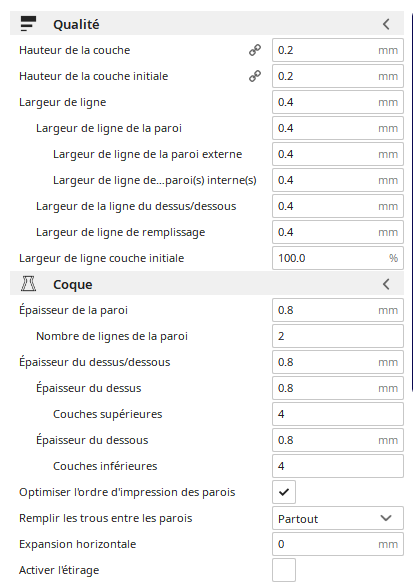Edit the Largeur de ligne couche initiale percentage
The image size is (413, 582).
[338, 258]
